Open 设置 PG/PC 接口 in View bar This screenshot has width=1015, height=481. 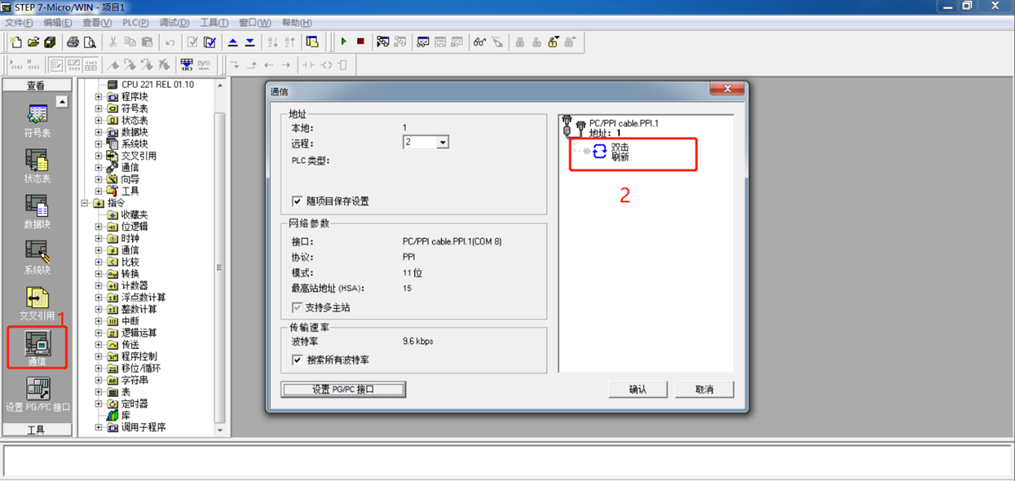coord(37,395)
